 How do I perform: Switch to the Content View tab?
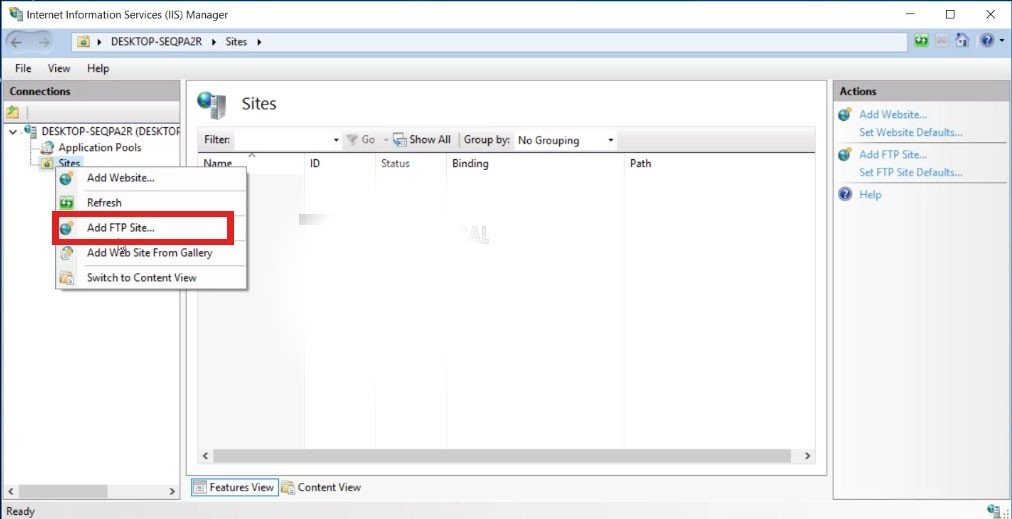[x=321, y=487]
